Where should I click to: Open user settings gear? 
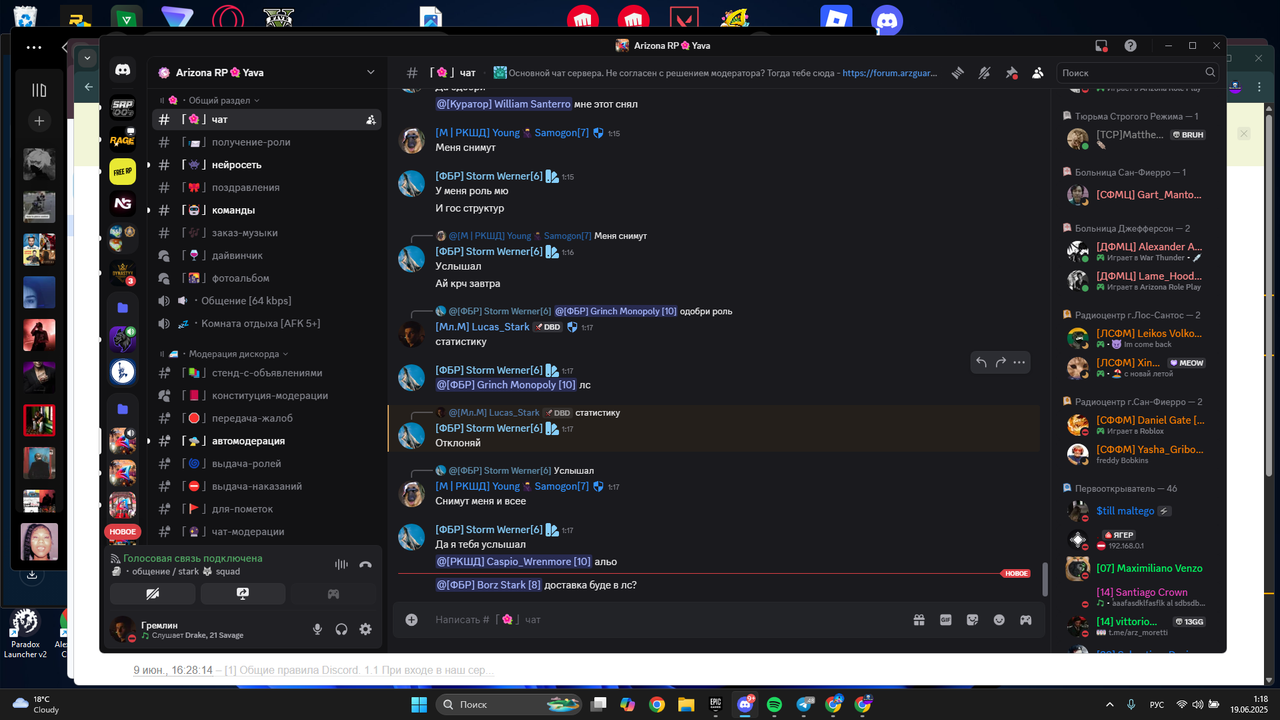[x=366, y=629]
